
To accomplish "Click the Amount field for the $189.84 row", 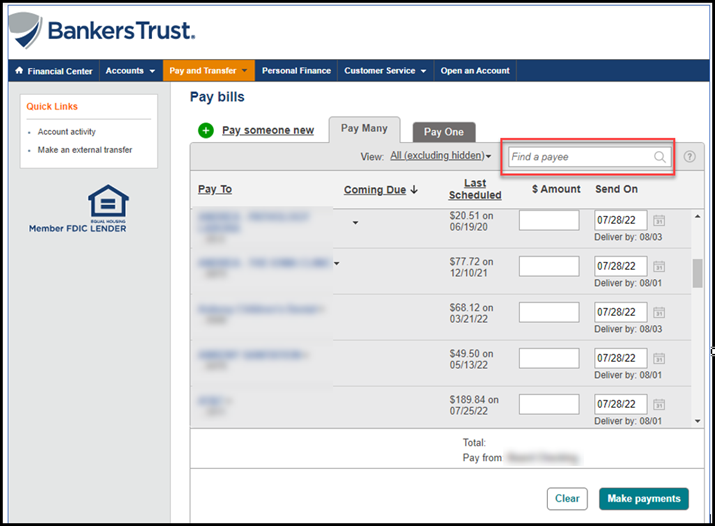I will tap(549, 404).
